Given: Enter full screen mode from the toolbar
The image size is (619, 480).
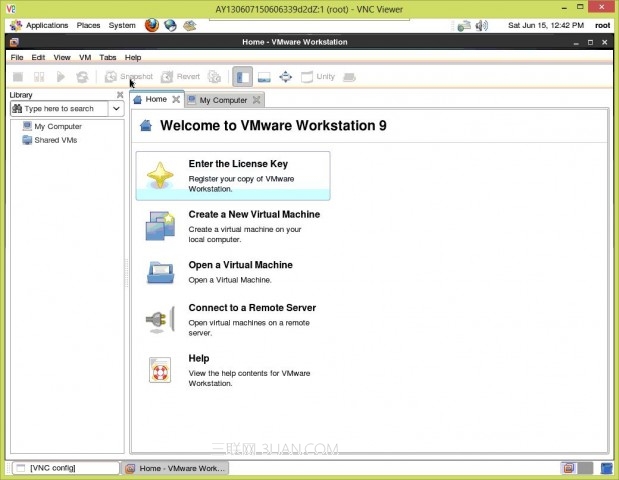Looking at the screenshot, I should [286, 77].
